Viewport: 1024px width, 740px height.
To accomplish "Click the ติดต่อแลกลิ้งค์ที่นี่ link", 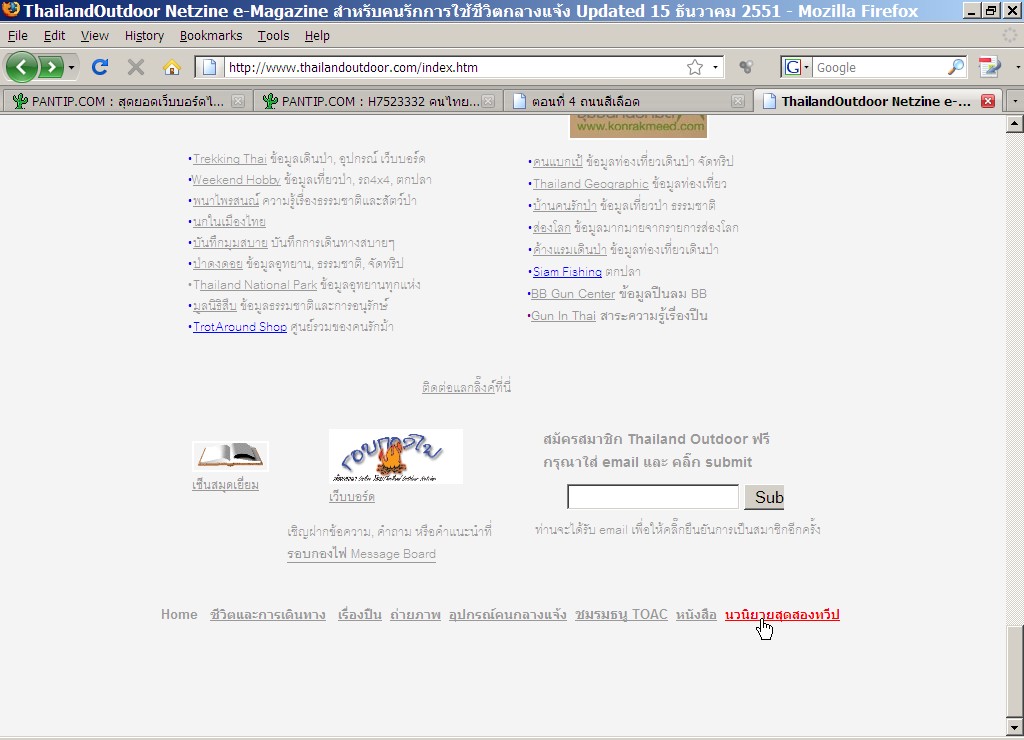I will 466,387.
